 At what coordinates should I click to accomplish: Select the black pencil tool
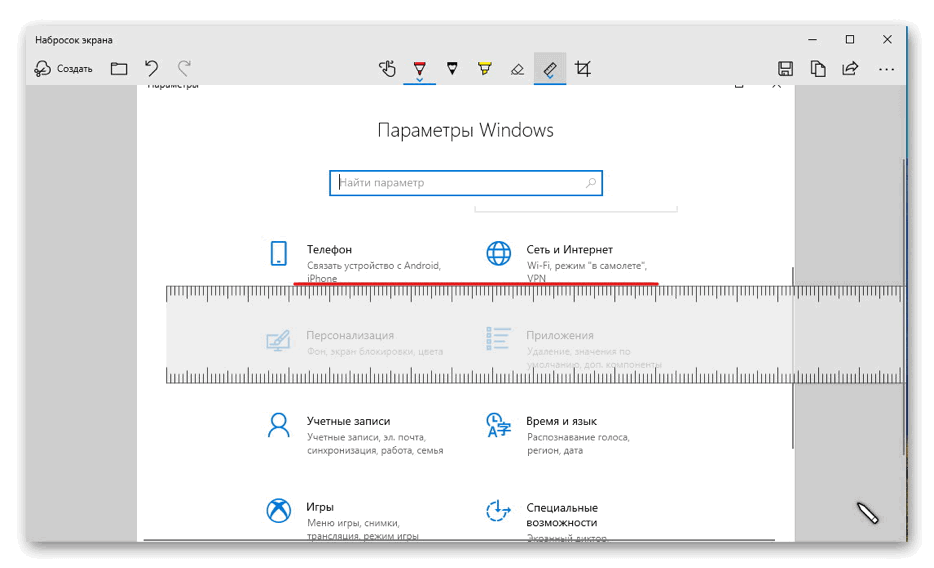click(452, 68)
